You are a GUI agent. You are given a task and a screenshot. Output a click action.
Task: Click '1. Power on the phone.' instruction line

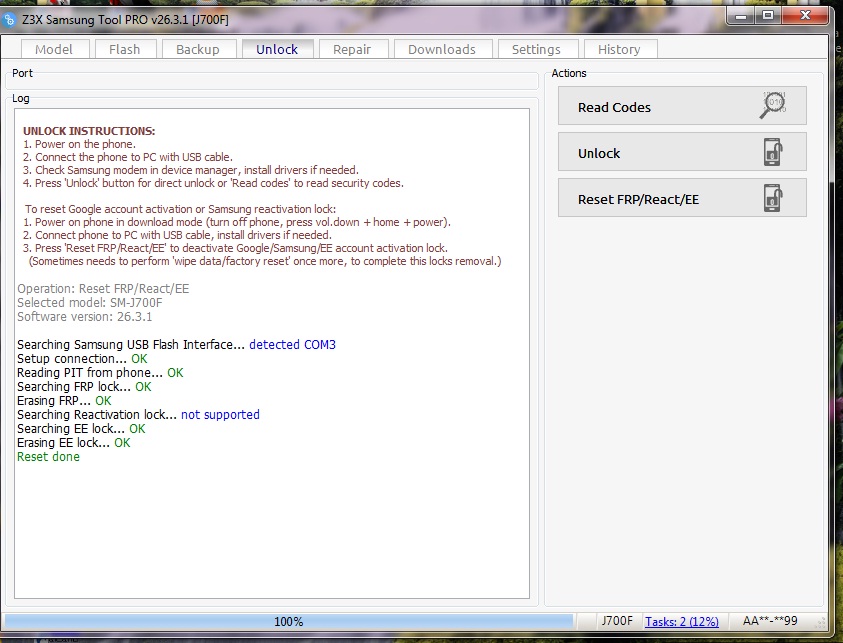pos(80,144)
